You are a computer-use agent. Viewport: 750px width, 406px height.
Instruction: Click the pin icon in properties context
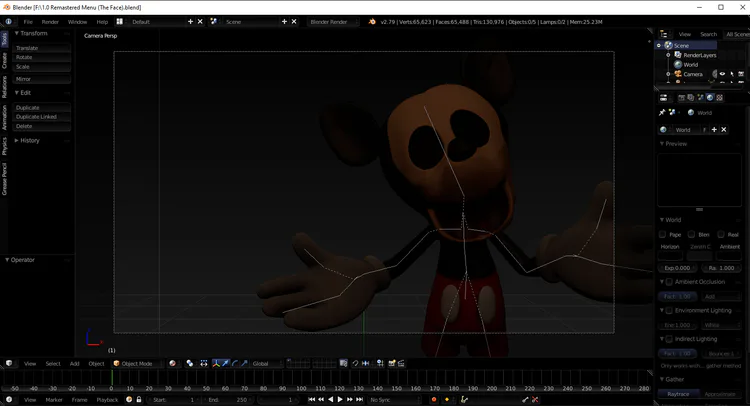[x=662, y=112]
